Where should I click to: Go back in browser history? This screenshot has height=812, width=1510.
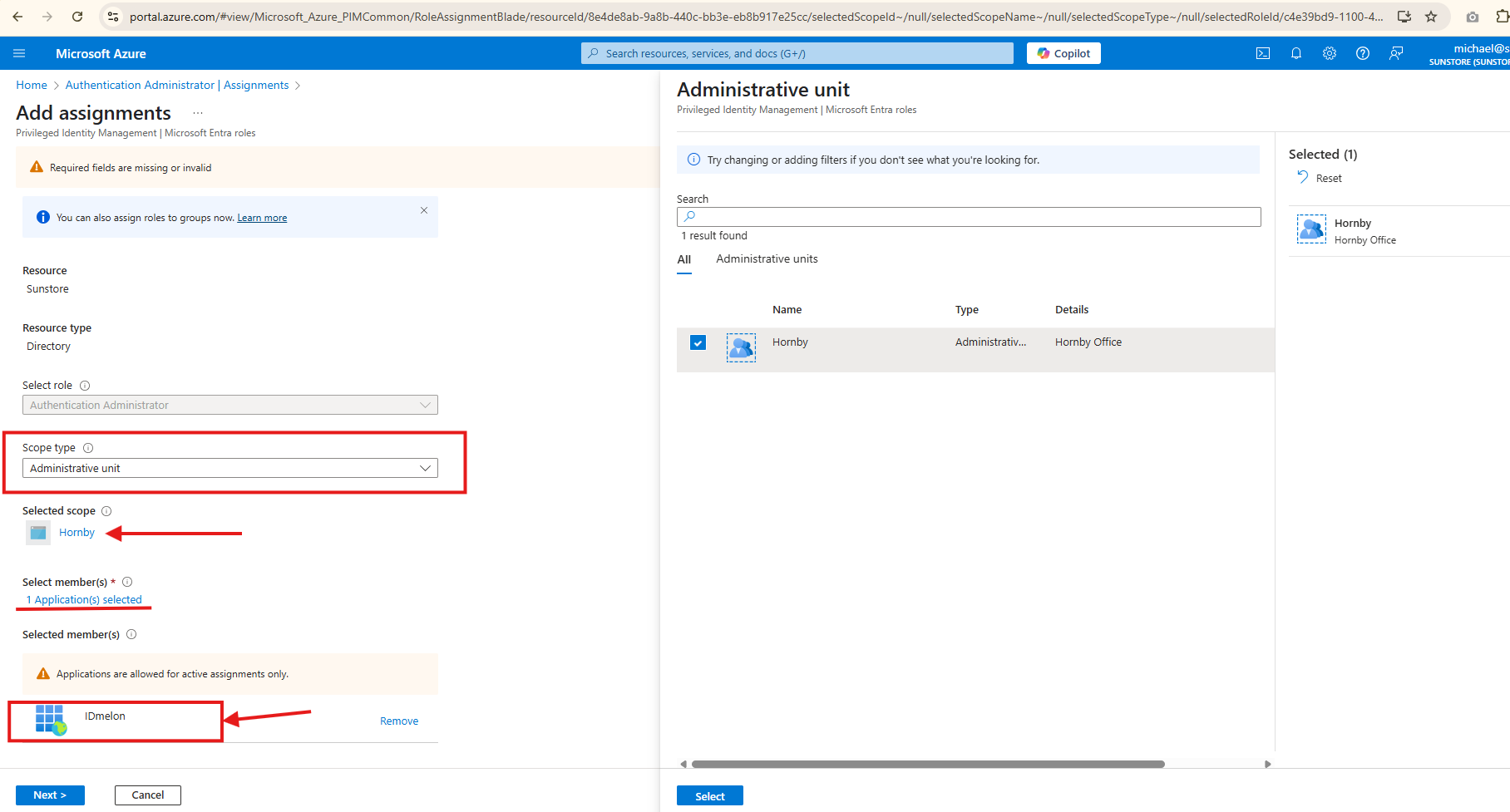pyautogui.click(x=17, y=17)
